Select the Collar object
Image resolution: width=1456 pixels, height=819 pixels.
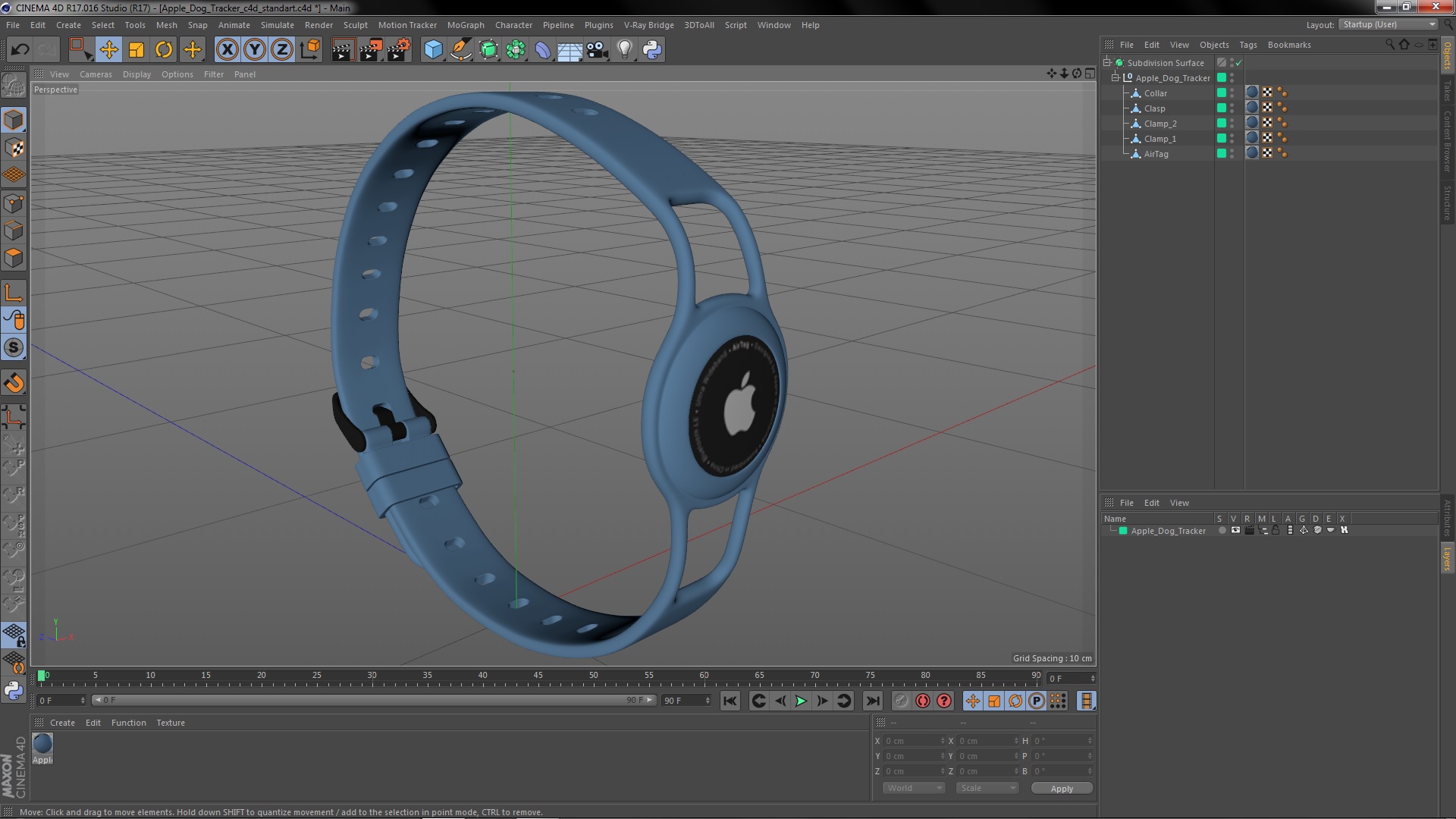[1155, 93]
